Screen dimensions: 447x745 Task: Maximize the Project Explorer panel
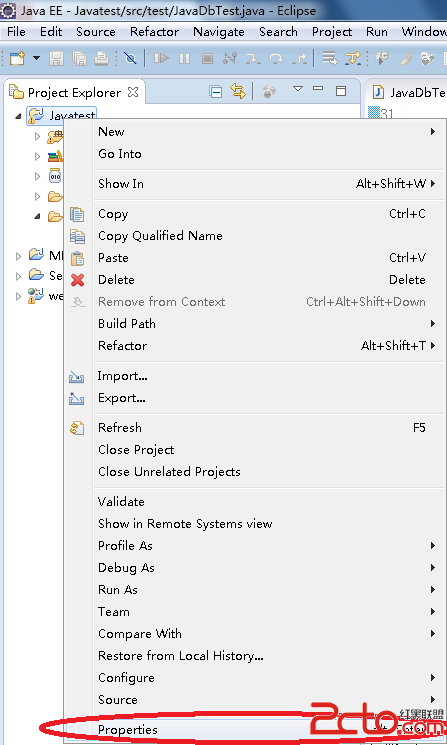[x=341, y=91]
